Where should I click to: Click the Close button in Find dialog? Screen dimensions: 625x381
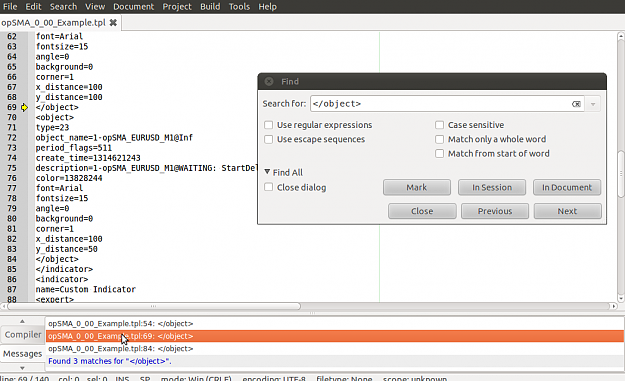[x=422, y=211]
